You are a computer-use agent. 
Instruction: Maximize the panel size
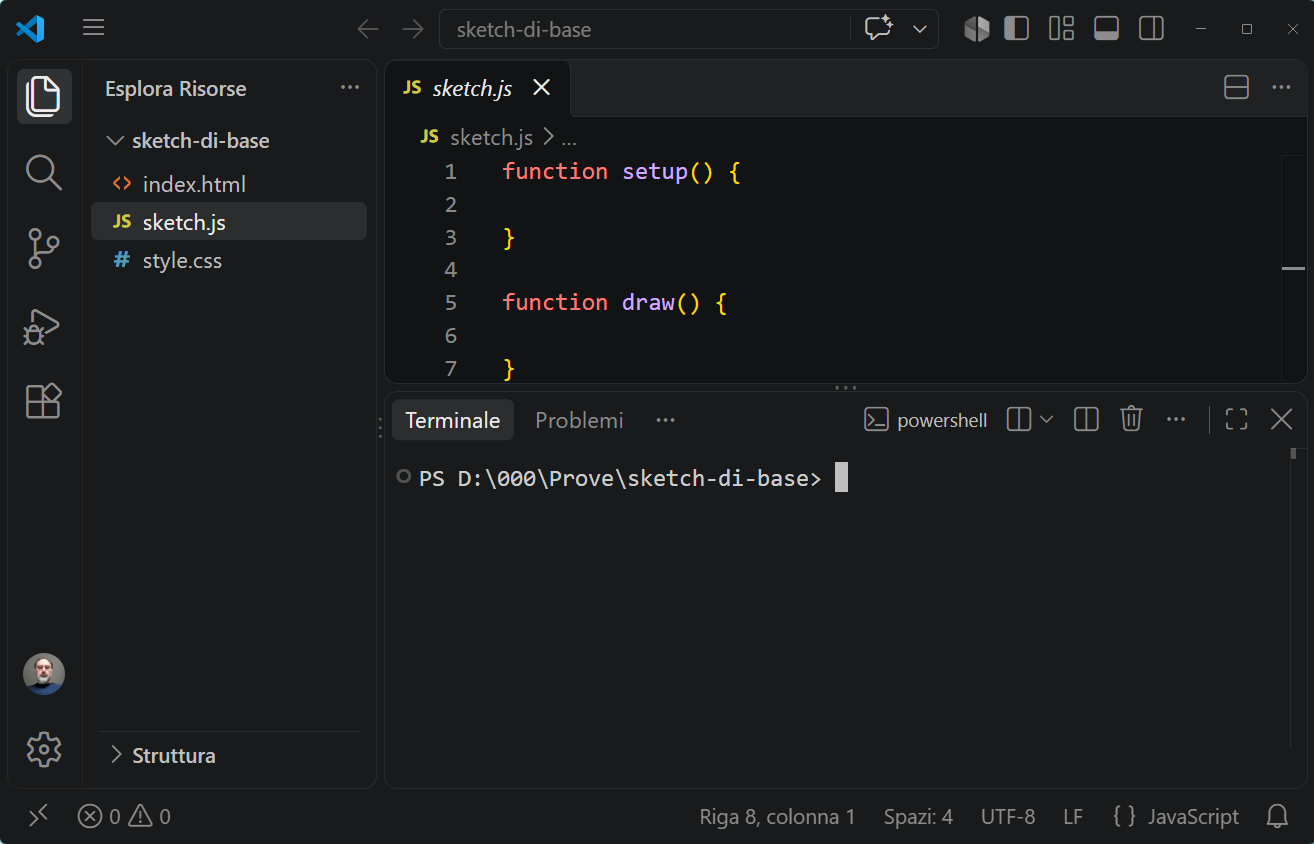(1236, 419)
